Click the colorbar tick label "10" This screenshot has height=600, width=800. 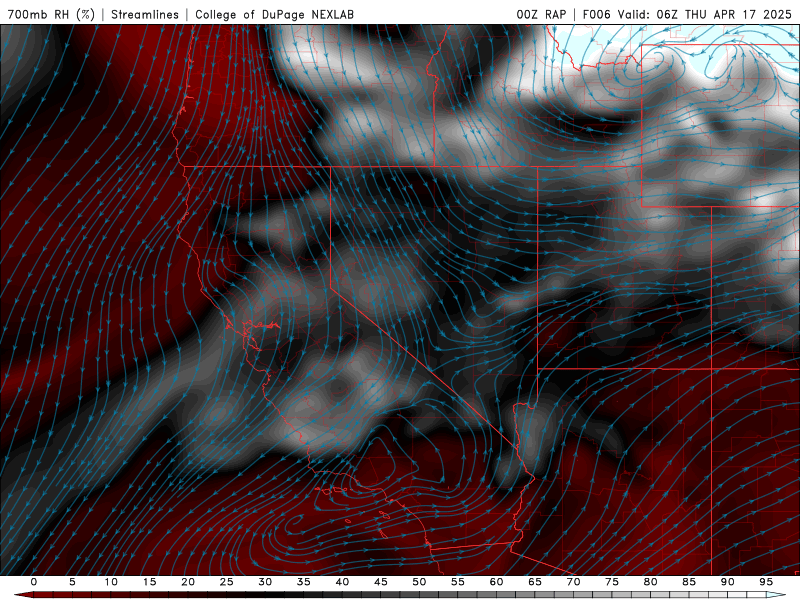click(111, 582)
